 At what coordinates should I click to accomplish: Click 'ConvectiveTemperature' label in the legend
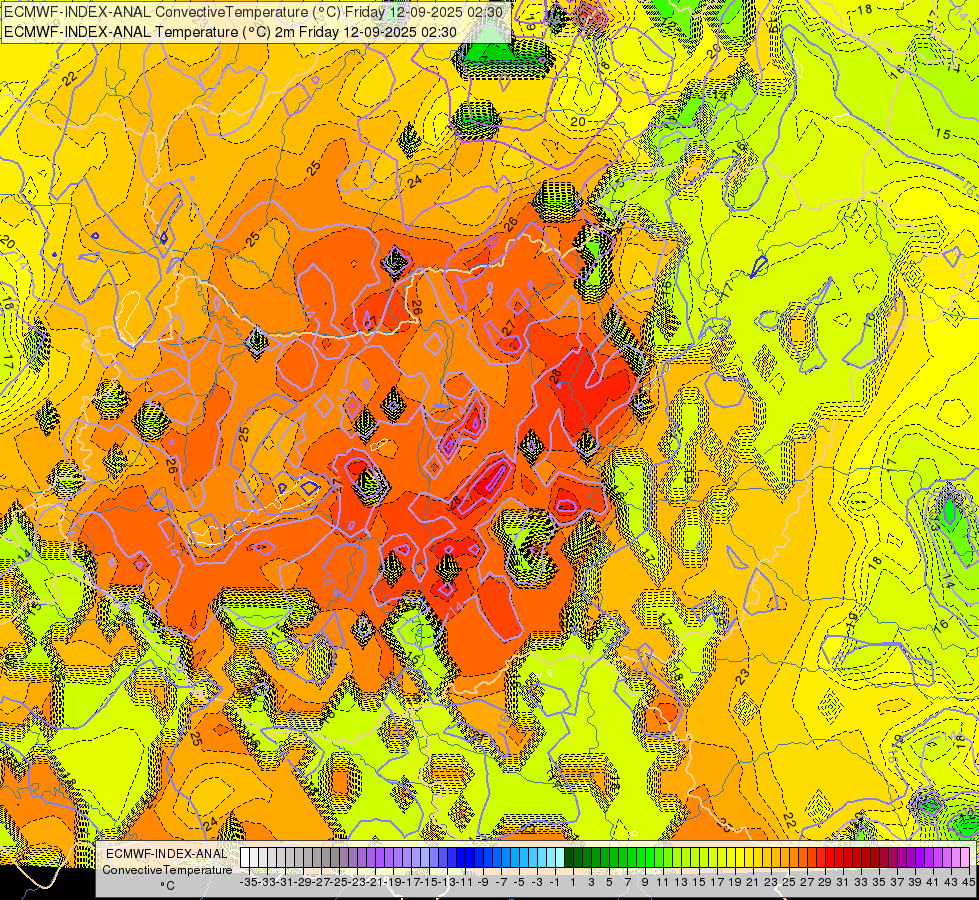(167, 869)
